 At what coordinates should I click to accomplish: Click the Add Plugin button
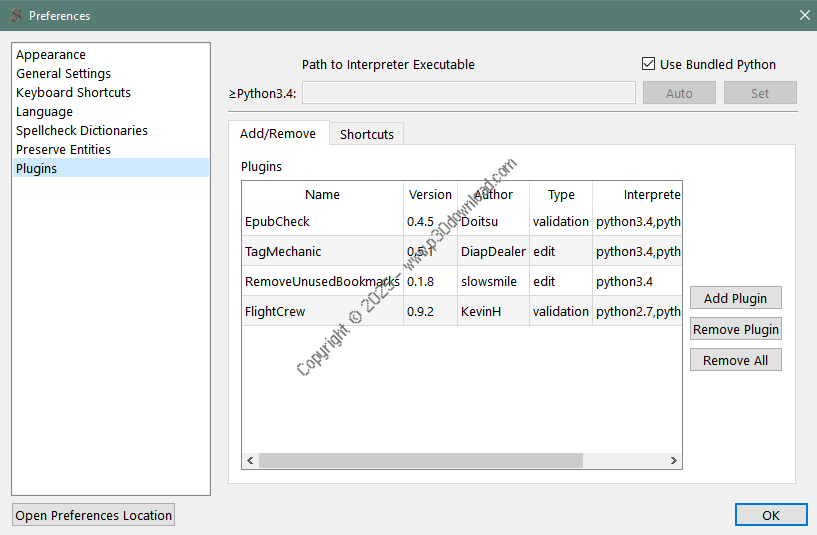[x=735, y=298]
